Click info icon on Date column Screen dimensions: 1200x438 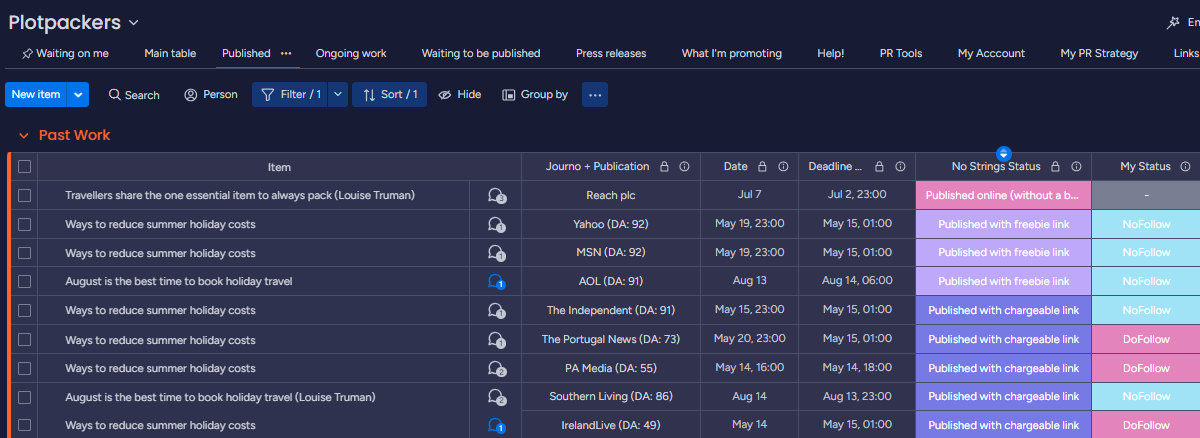point(783,167)
